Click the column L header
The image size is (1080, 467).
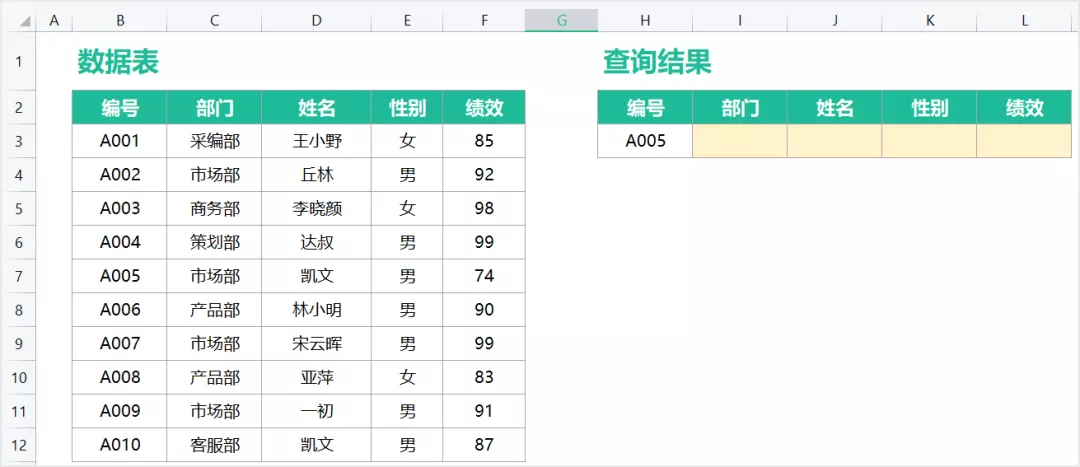[1024, 20]
